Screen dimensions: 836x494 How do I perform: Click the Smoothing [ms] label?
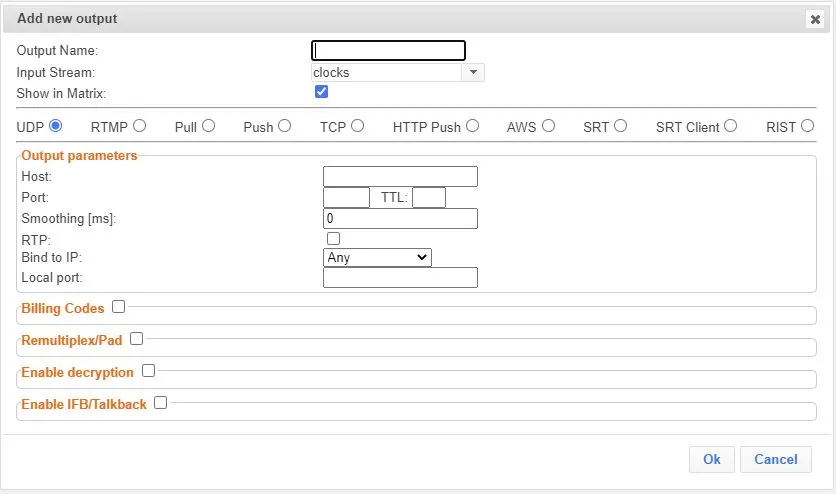(x=69, y=219)
